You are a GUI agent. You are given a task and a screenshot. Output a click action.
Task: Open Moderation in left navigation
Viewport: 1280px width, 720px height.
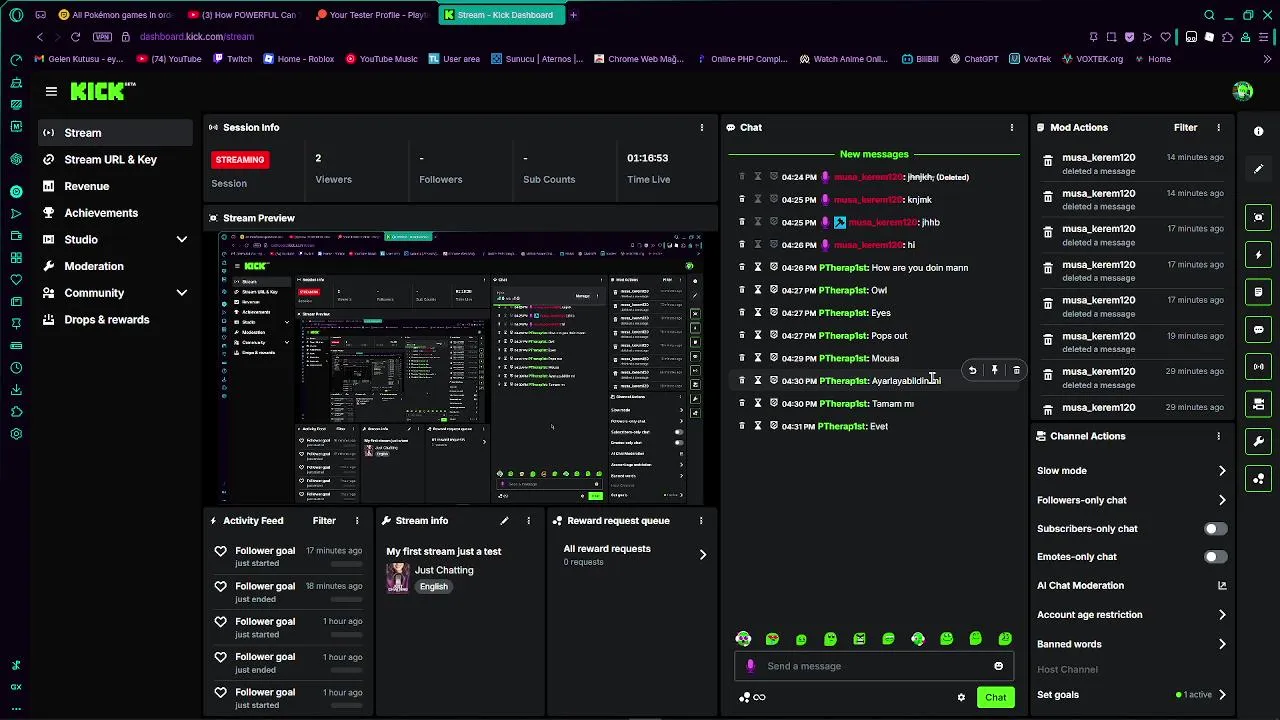(116, 266)
